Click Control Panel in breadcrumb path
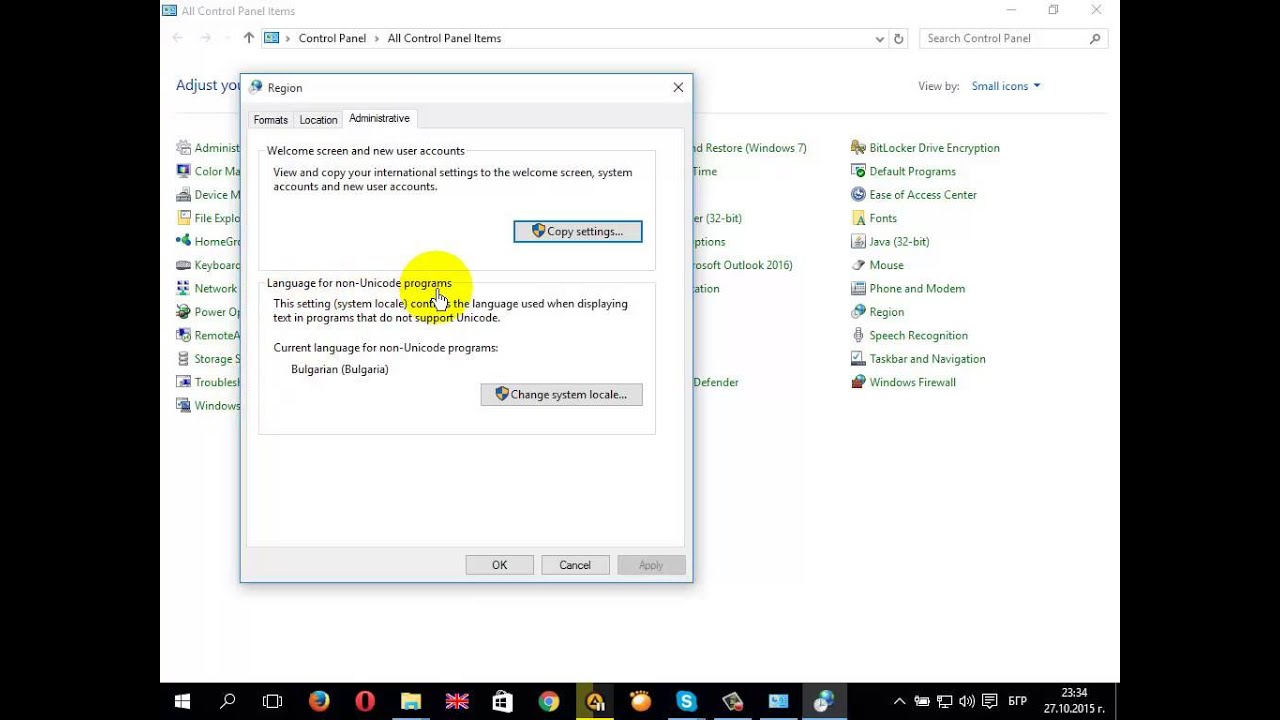 [332, 38]
